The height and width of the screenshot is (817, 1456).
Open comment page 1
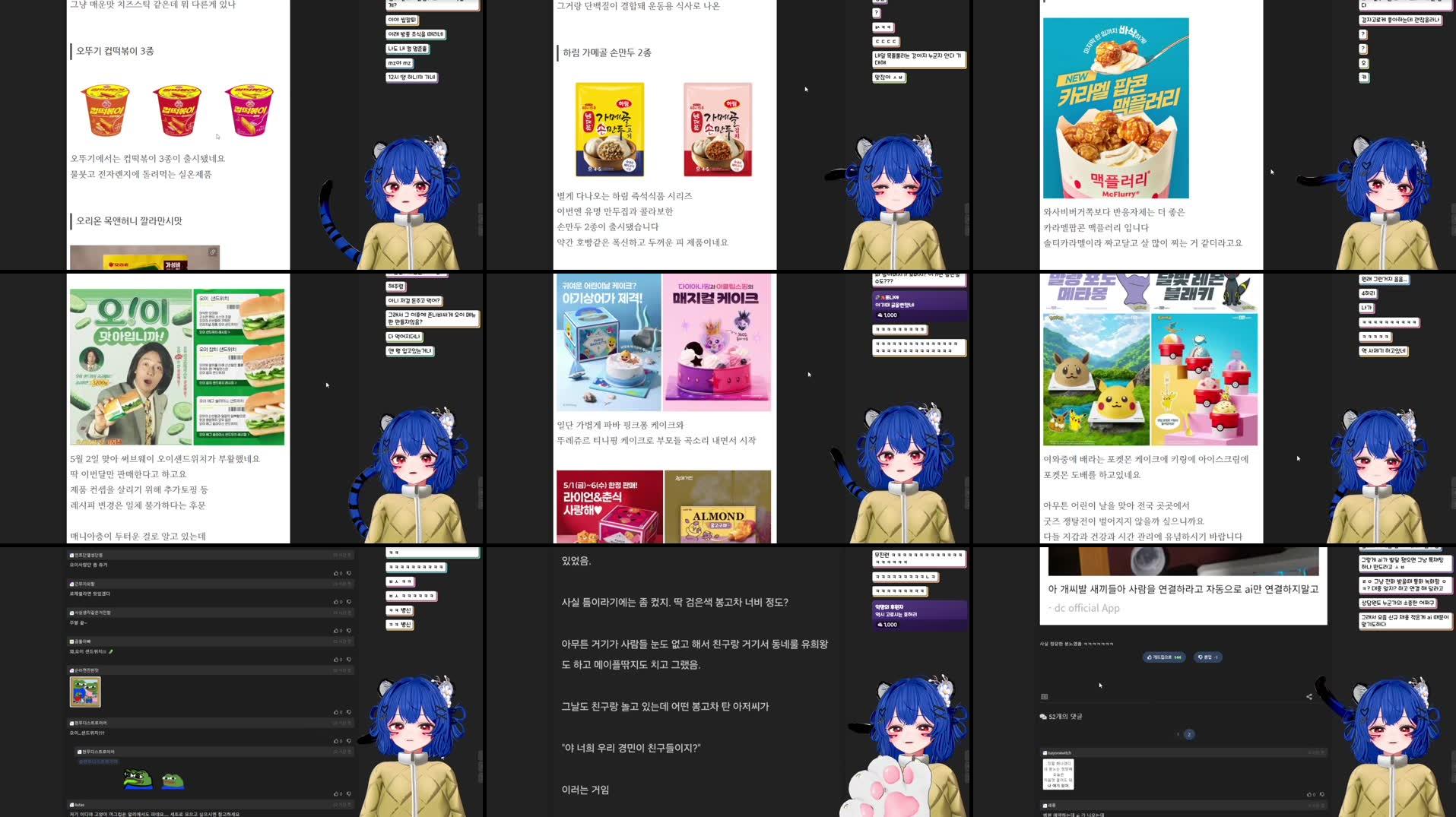(x=1178, y=734)
